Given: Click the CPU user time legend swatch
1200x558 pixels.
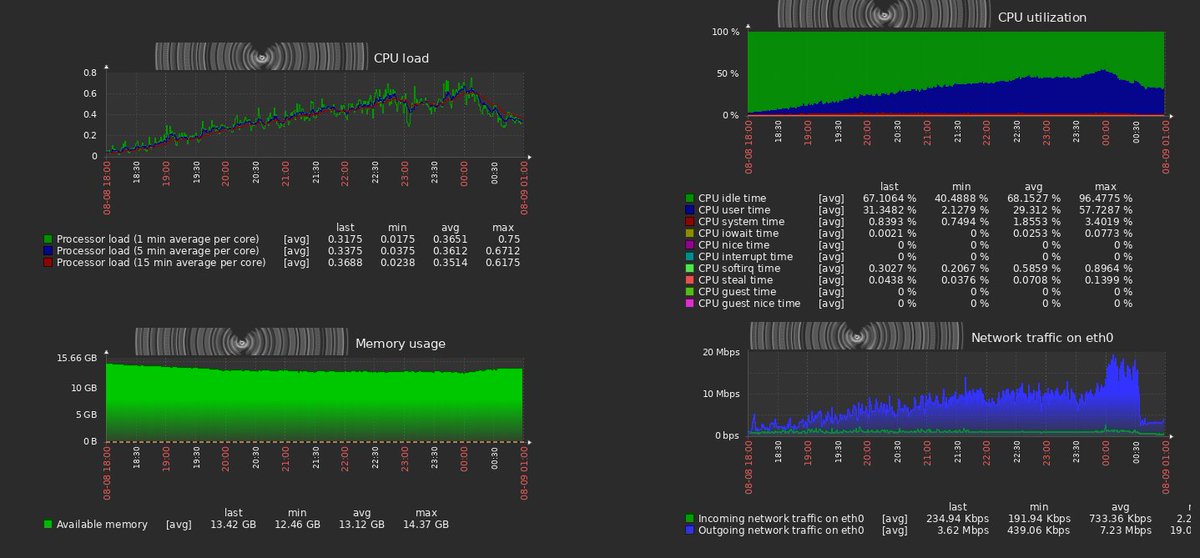Looking at the screenshot, I should click(x=689, y=210).
